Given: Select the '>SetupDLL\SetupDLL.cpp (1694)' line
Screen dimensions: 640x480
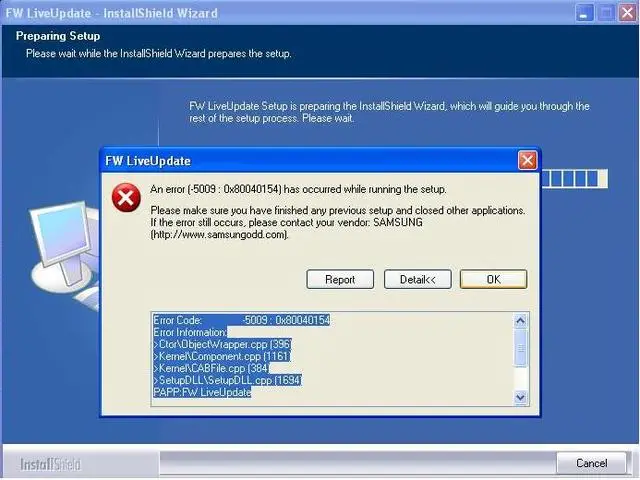Looking at the screenshot, I should [227, 380].
